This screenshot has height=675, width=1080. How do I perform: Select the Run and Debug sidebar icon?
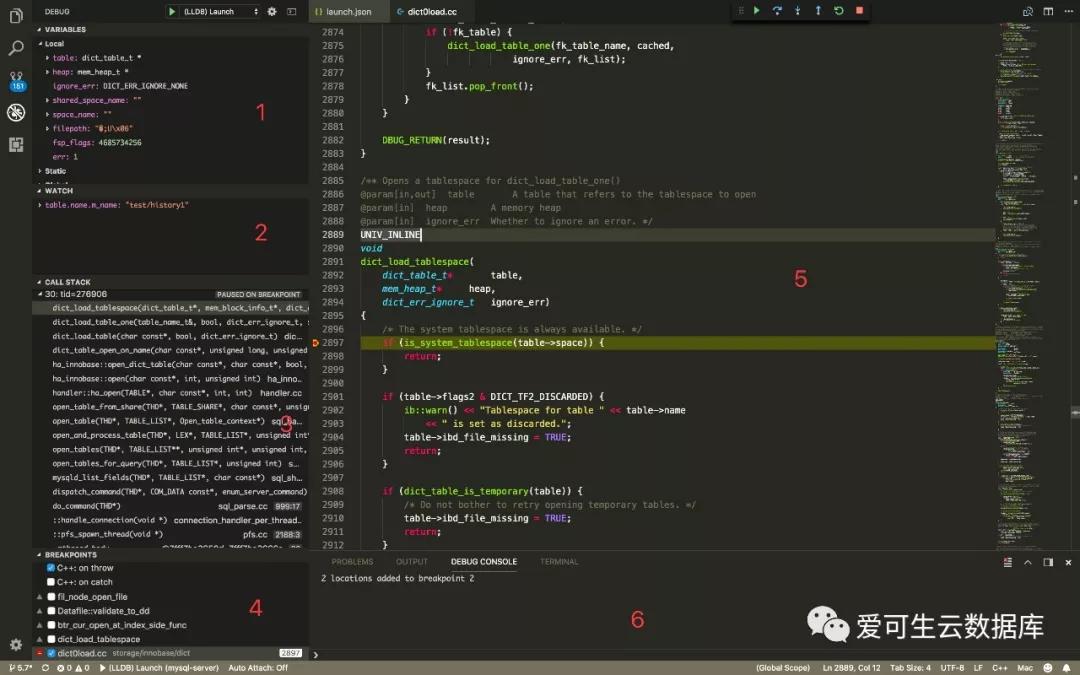16,113
